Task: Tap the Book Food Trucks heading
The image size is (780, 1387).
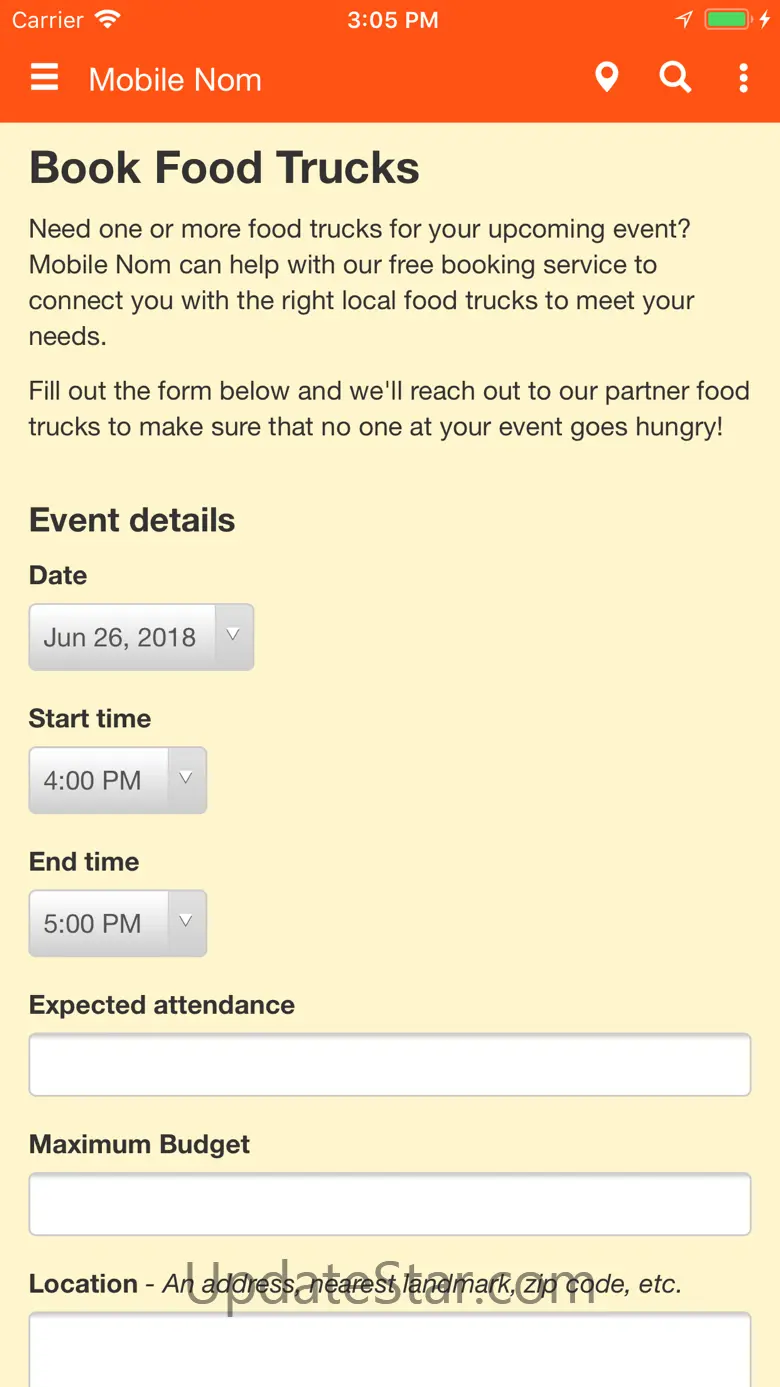Action: [x=224, y=168]
